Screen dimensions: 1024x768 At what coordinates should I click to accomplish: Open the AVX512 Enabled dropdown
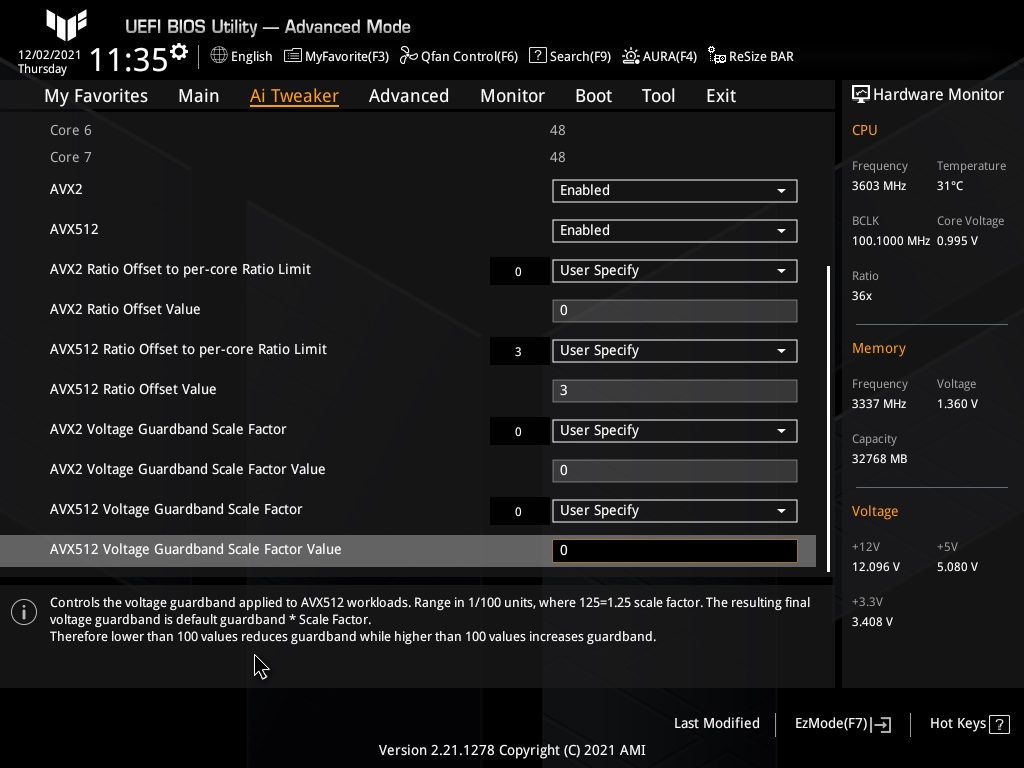point(675,231)
